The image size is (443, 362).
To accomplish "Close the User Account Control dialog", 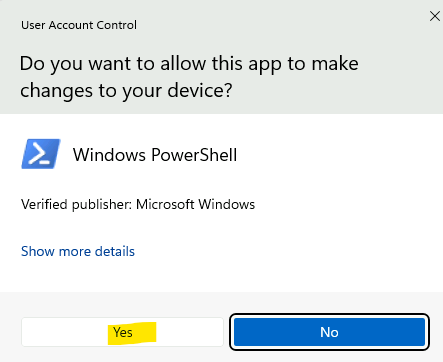I will pos(435,16).
